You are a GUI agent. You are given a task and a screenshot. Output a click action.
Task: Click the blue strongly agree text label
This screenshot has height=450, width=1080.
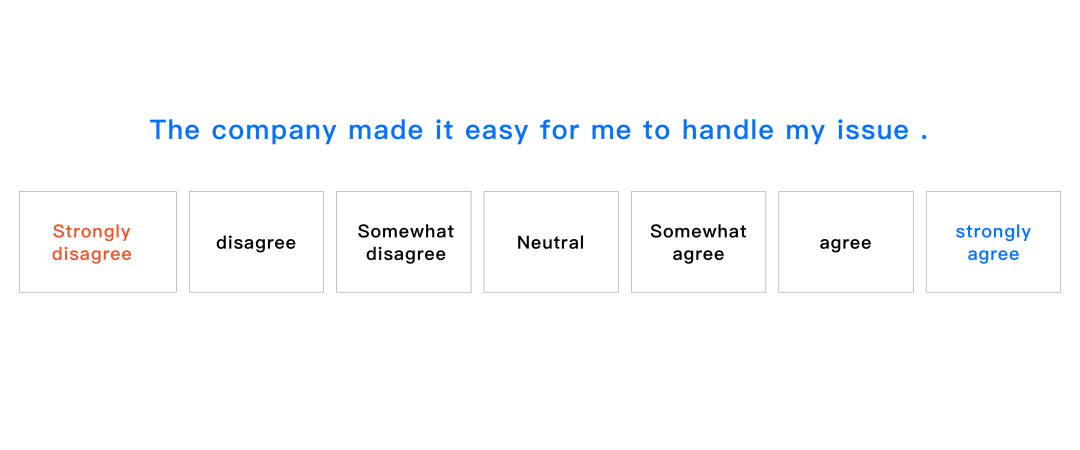pos(993,243)
